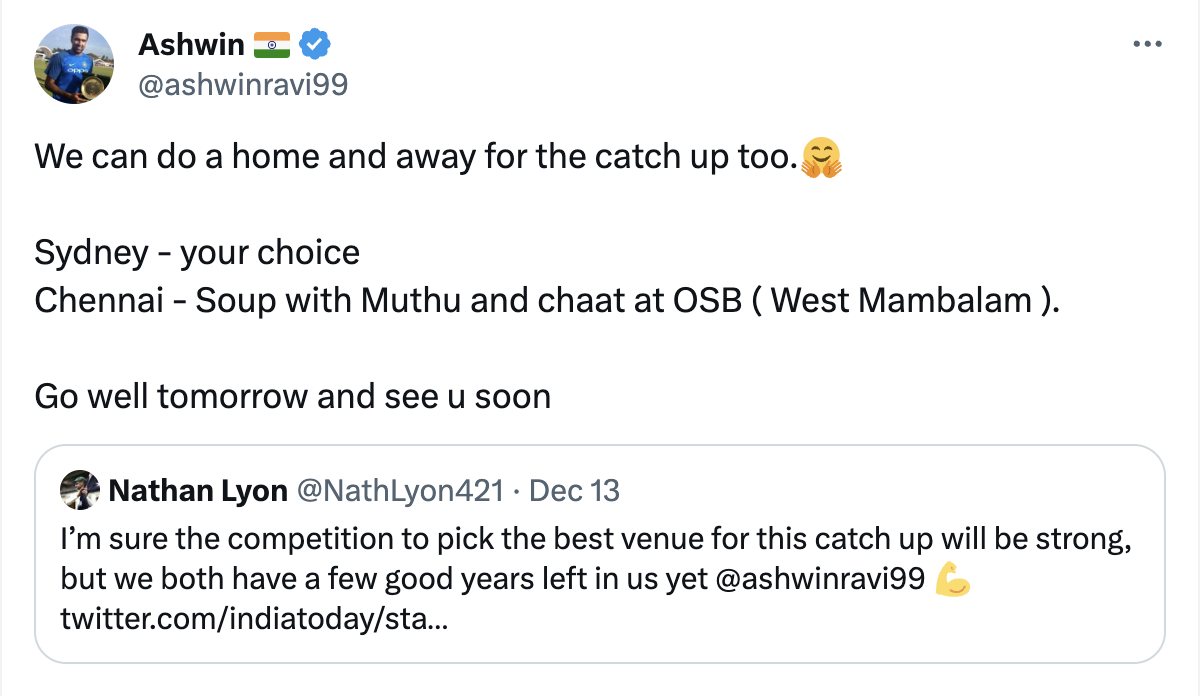Viewport: 1200px width, 696px height.
Task: Click the India flag emoji beside Ashwin
Action: [271, 44]
